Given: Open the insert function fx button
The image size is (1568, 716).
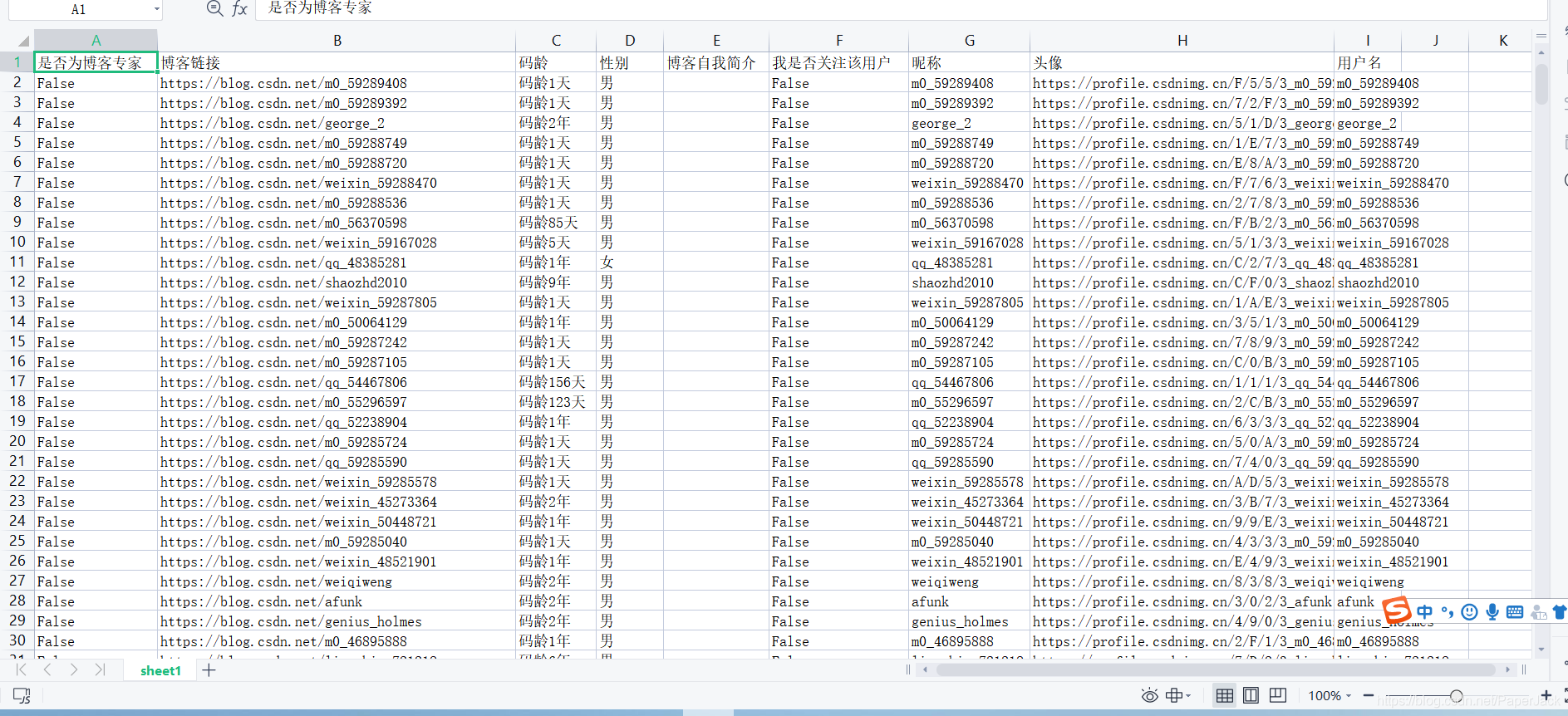Looking at the screenshot, I should coord(239,8).
